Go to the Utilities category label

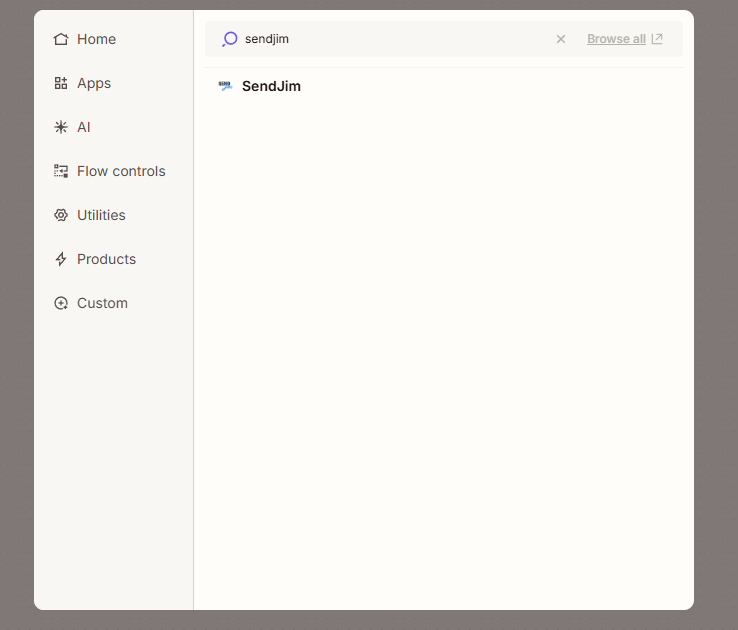(x=101, y=215)
